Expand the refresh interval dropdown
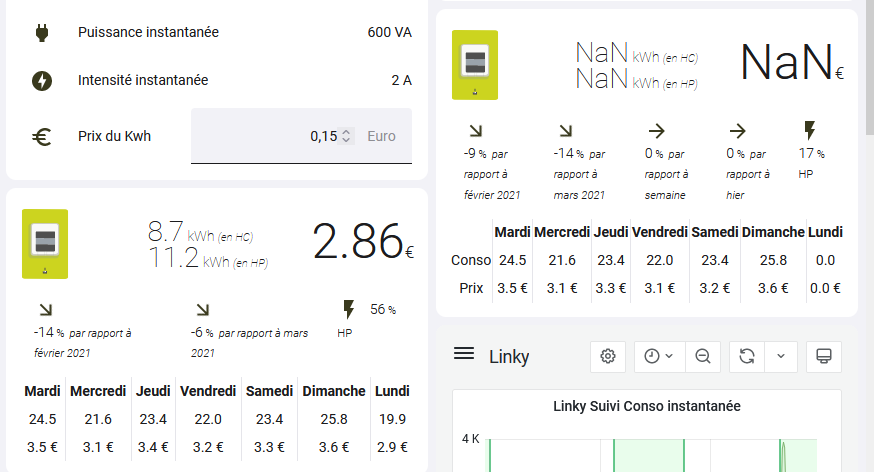 tap(781, 356)
